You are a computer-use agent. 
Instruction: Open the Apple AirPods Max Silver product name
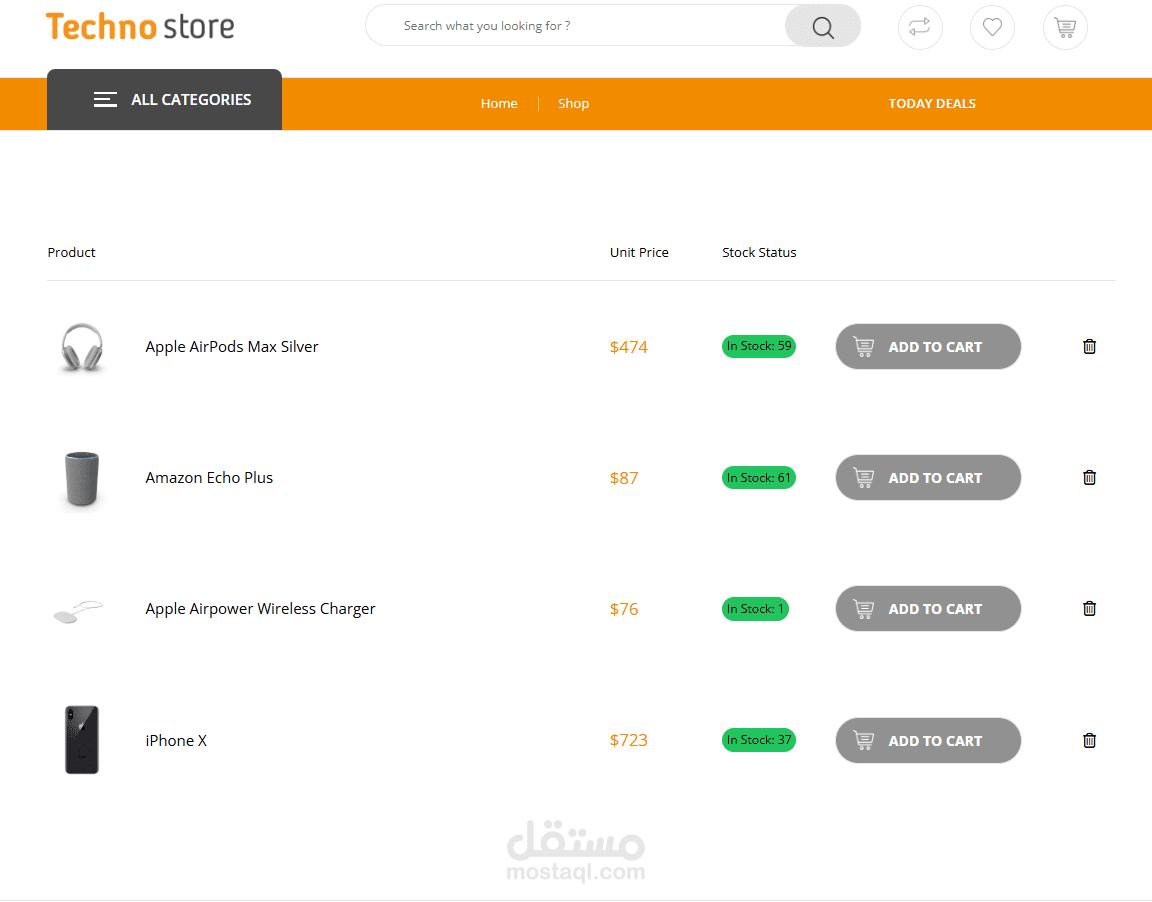[x=231, y=347]
